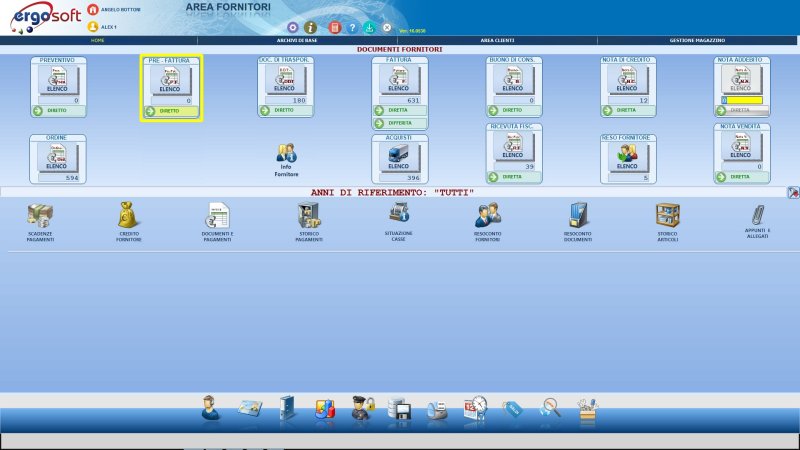
Task: Click the Ordine count 594
Action: 59,178
